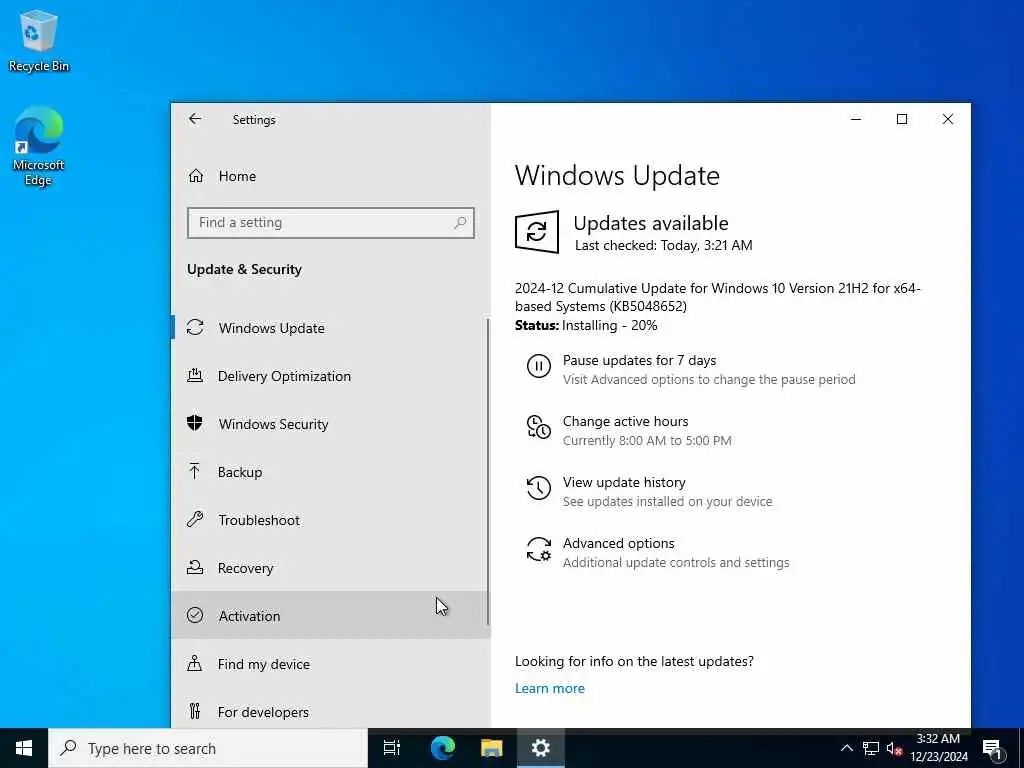This screenshot has height=768, width=1024.
Task: Launch Microsoft Edge from the taskbar
Action: point(443,748)
